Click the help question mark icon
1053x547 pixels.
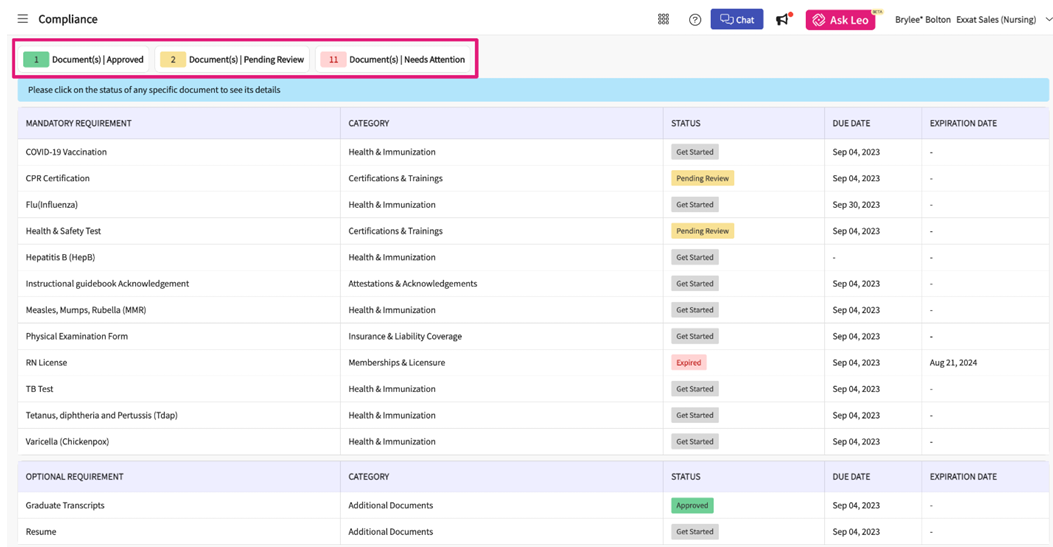click(695, 19)
